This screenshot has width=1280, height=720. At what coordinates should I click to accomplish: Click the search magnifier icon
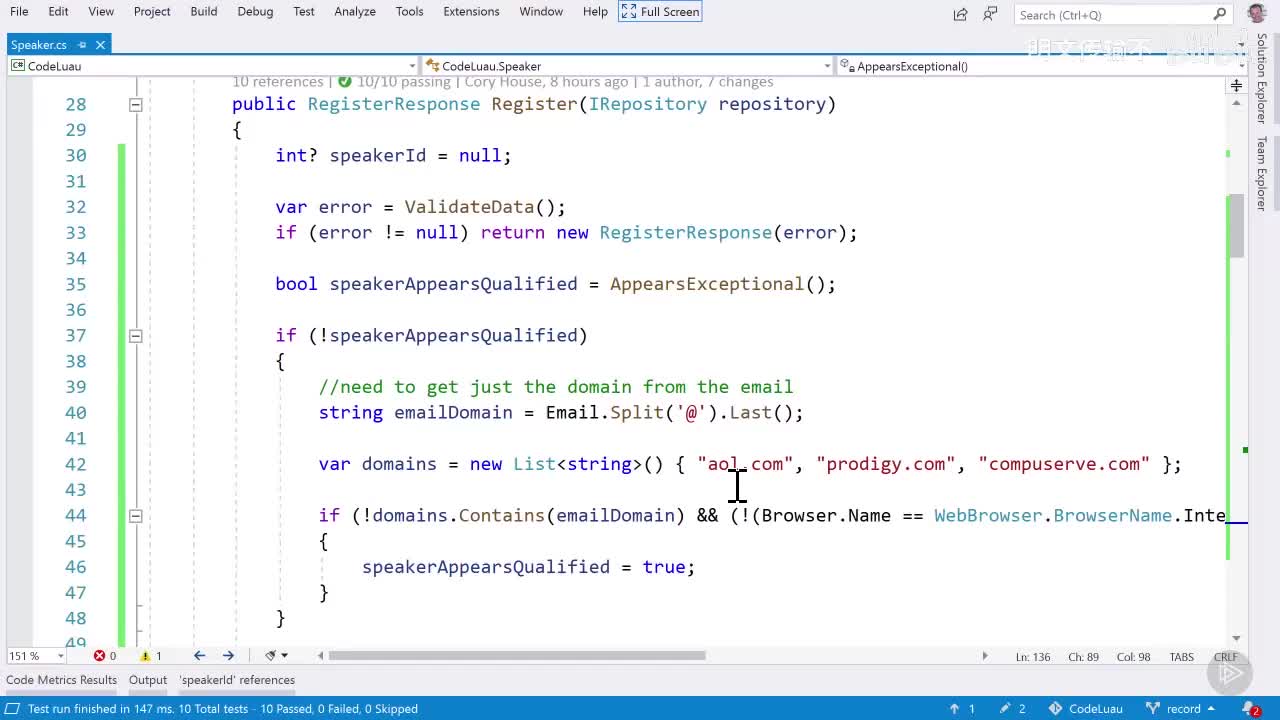[x=1220, y=14]
